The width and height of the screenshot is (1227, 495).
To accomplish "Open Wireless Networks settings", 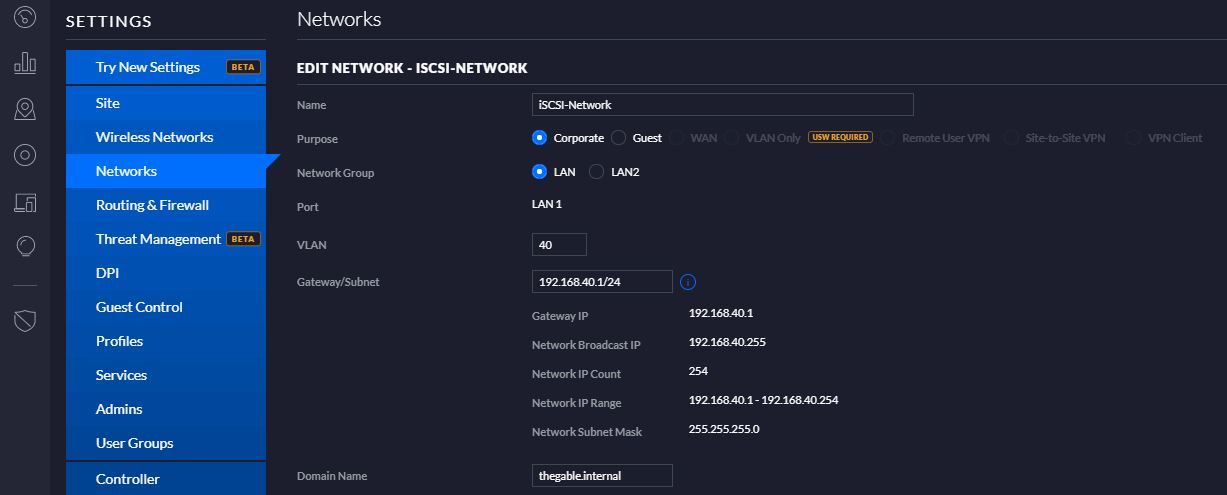I will (166, 137).
